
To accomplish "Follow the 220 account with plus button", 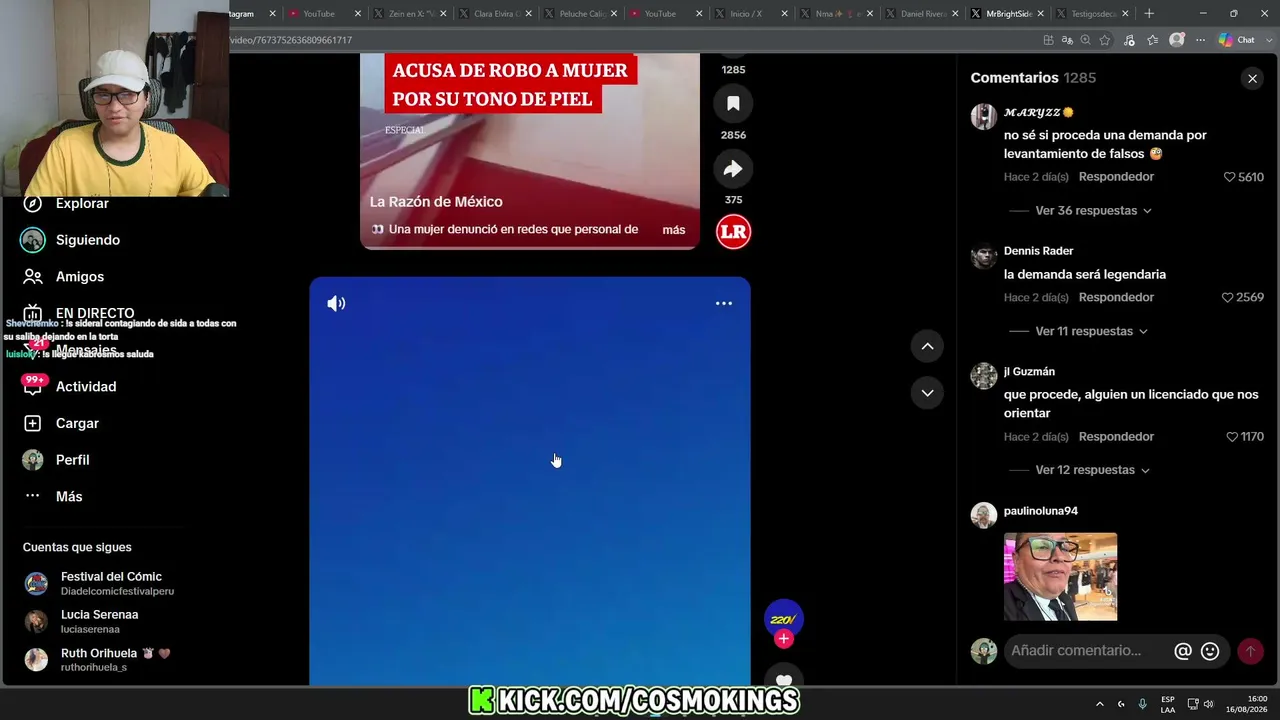I will click(784, 639).
